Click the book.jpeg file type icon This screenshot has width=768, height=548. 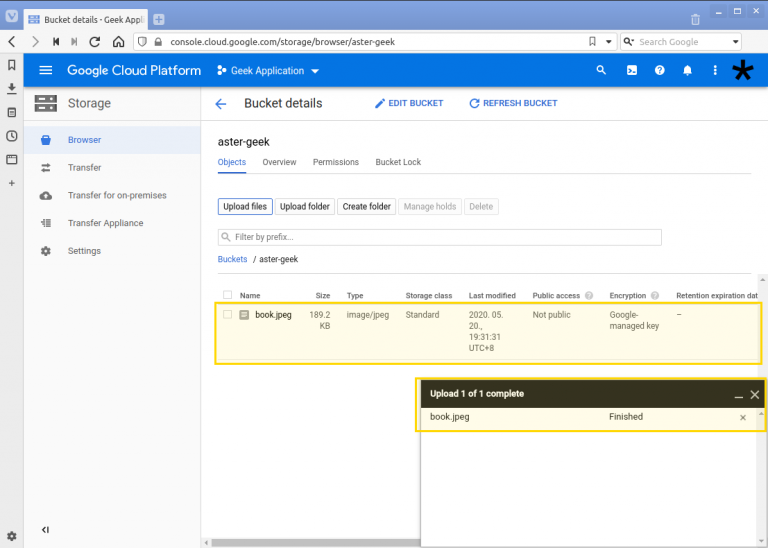[244, 315]
